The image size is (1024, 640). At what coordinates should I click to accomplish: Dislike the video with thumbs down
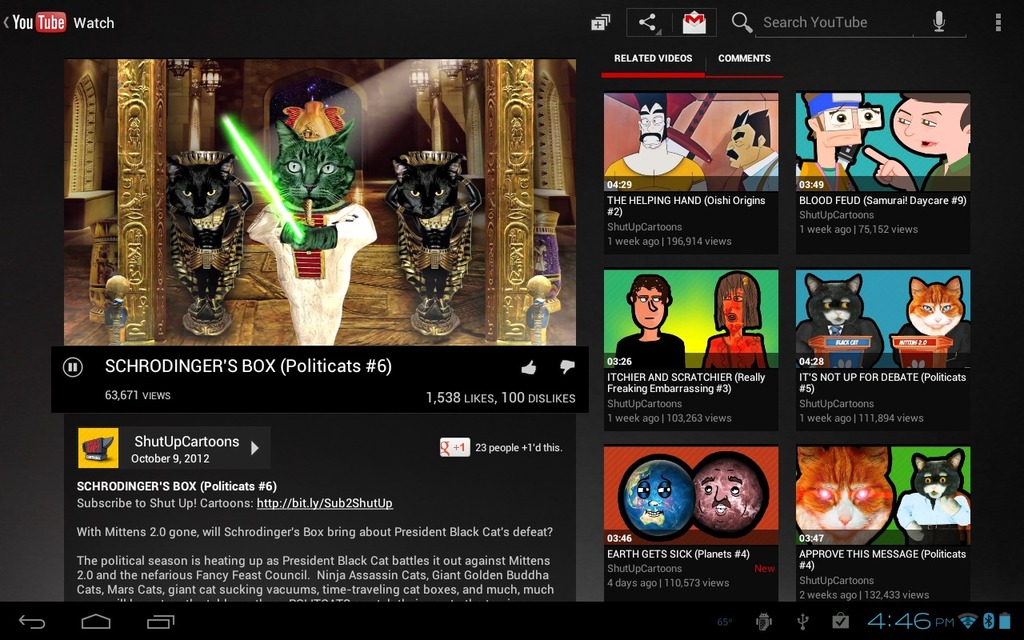click(567, 367)
